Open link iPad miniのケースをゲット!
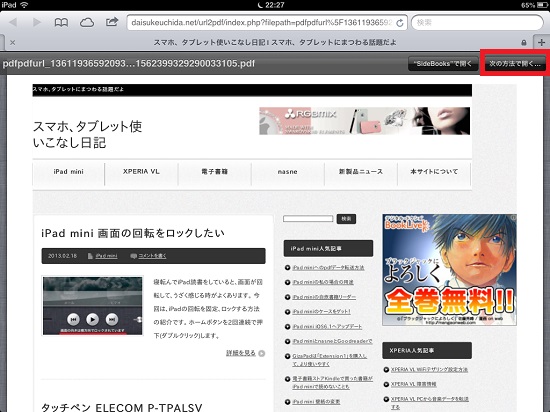The image size is (550, 412). tap(321, 312)
